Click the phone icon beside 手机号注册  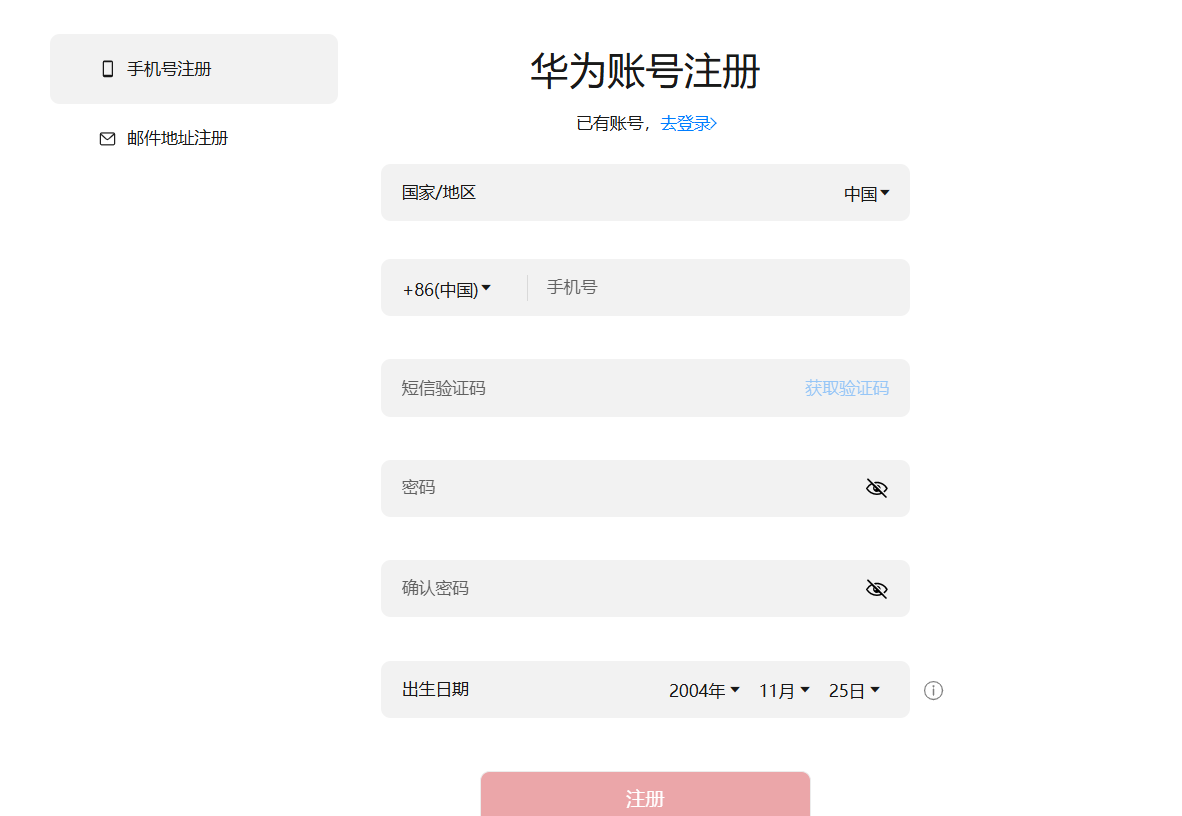[x=108, y=69]
